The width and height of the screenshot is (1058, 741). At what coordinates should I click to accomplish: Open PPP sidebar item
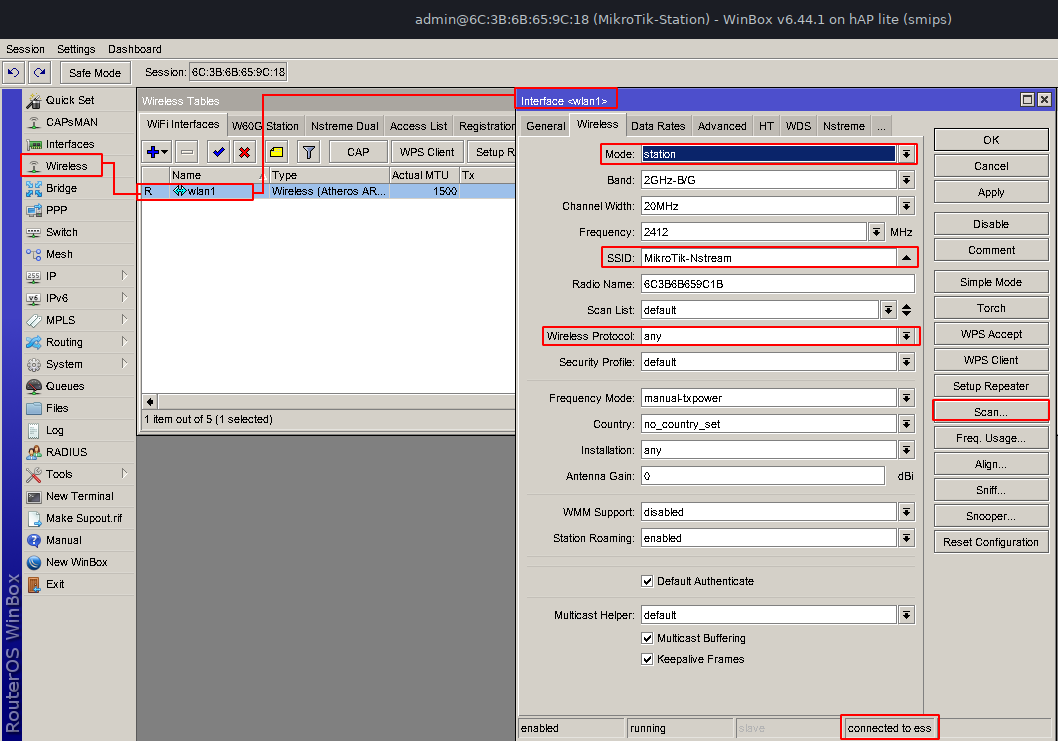56,210
